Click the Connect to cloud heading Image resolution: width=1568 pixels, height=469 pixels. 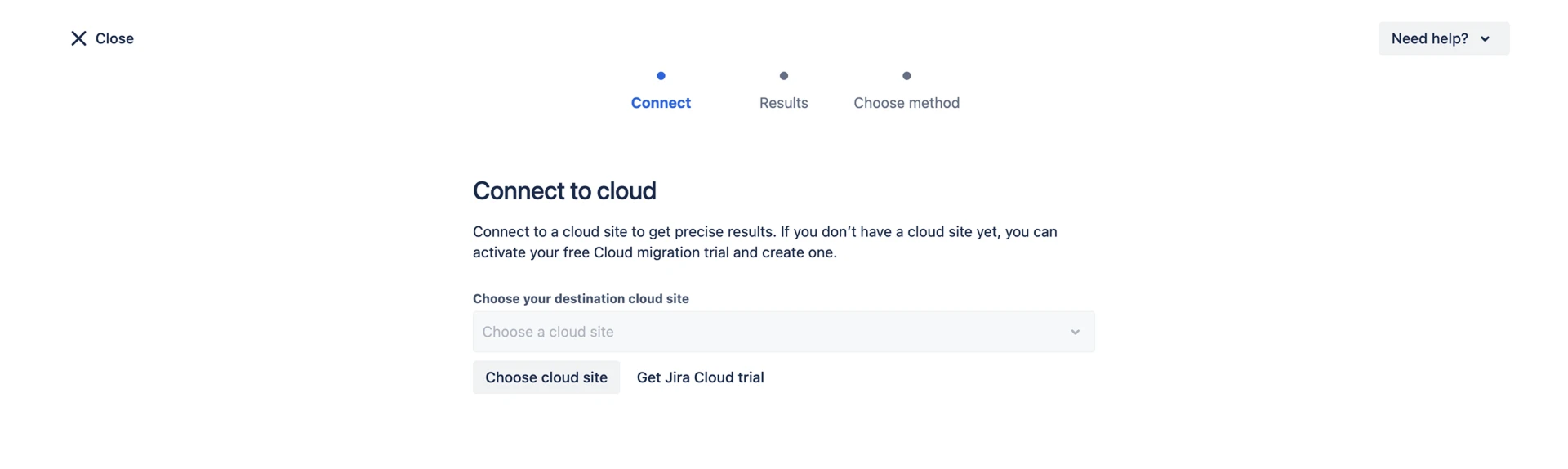[x=564, y=190]
